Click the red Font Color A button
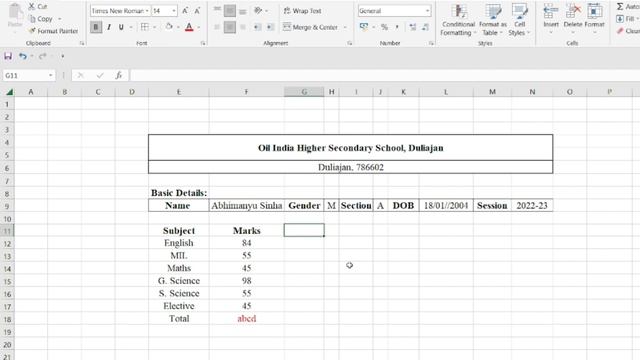Image resolution: width=640 pixels, height=360 pixels. point(189,27)
